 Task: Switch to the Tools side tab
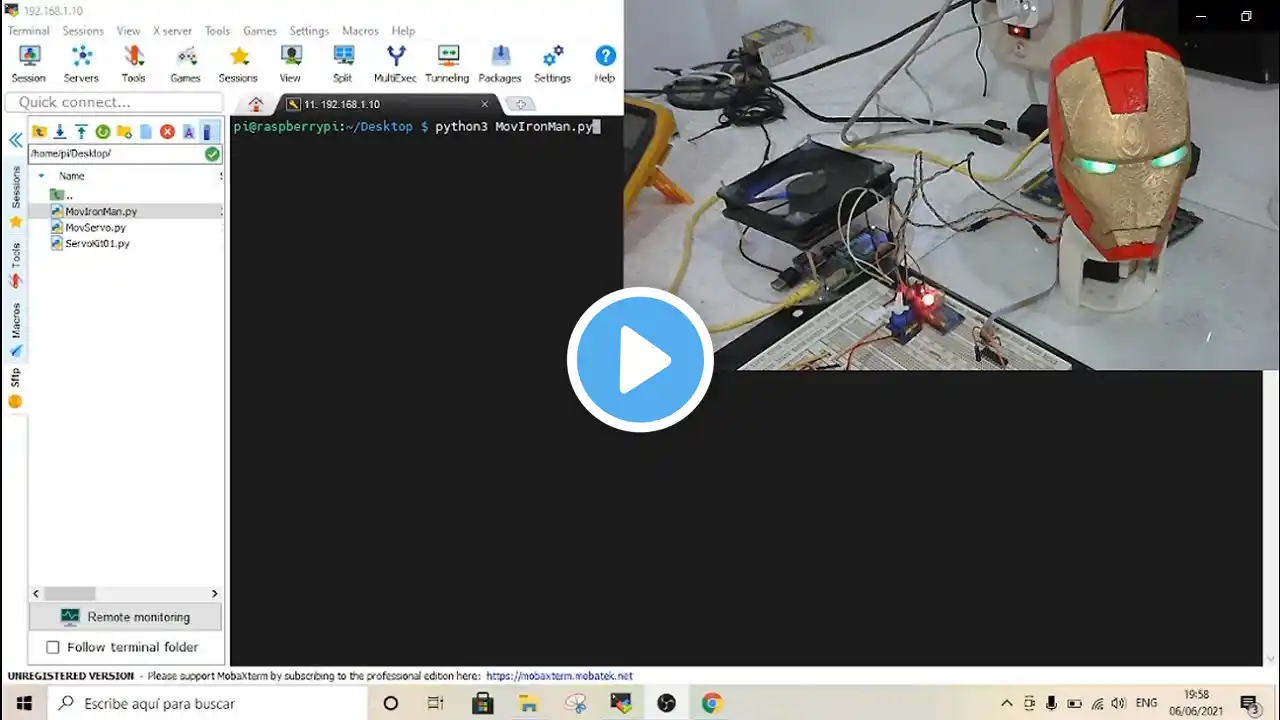15,264
